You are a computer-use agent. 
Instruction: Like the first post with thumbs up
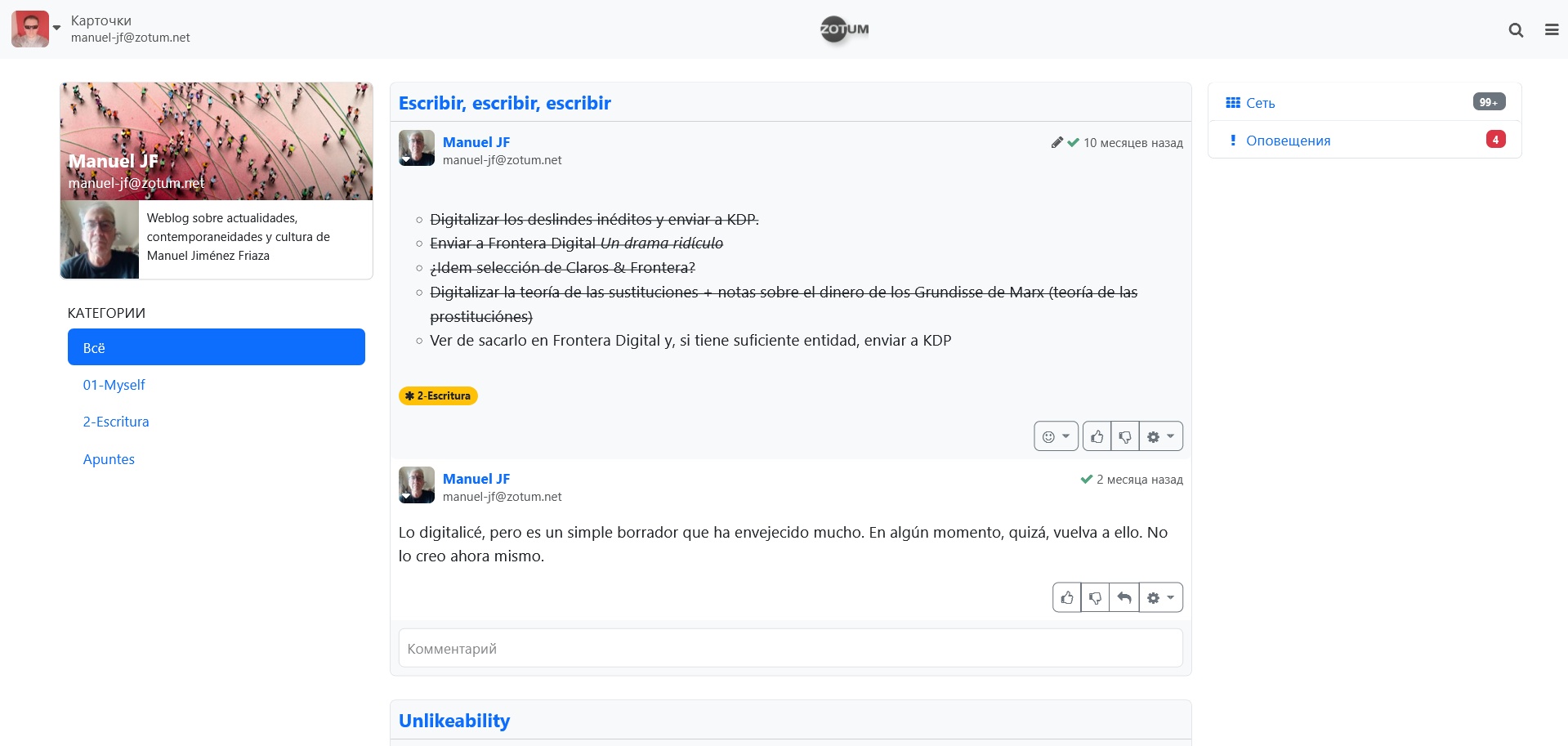click(1097, 436)
